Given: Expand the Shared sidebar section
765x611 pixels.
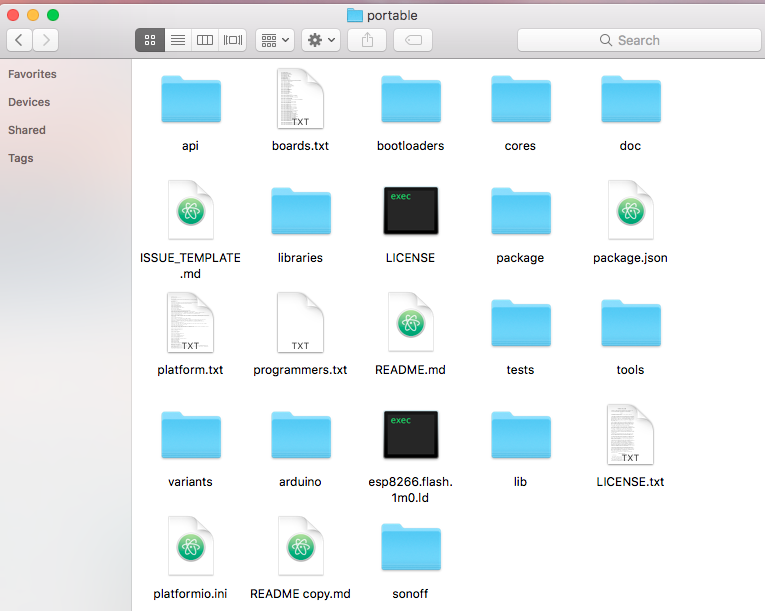Looking at the screenshot, I should (x=27, y=130).
